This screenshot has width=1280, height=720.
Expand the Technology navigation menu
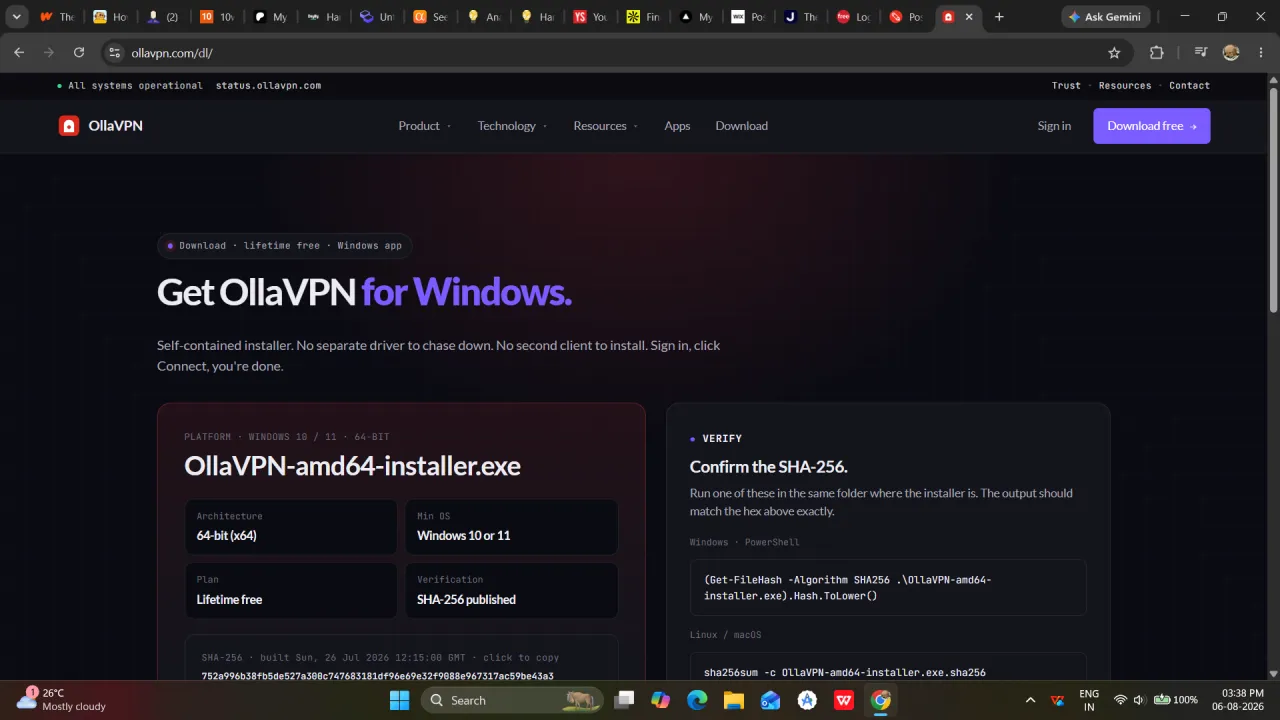(x=512, y=126)
